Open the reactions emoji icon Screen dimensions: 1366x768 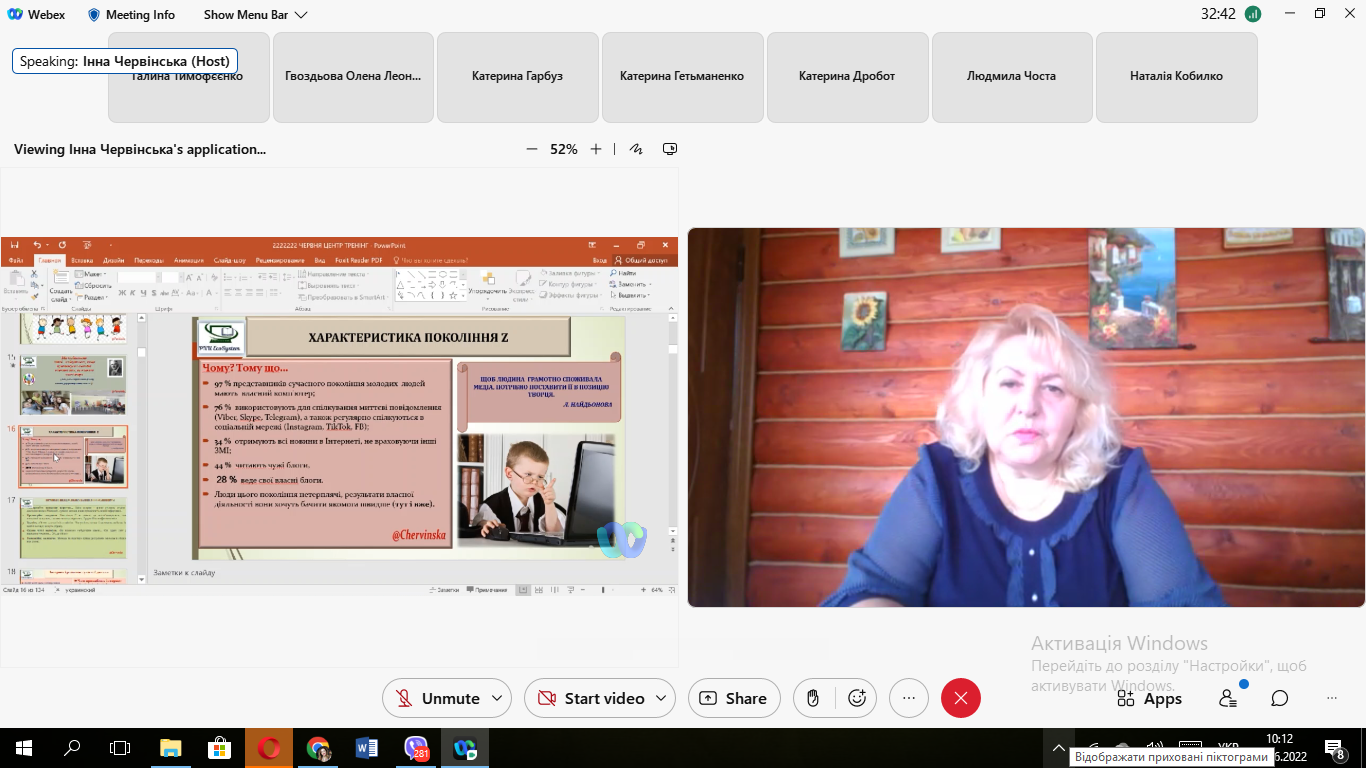point(856,698)
